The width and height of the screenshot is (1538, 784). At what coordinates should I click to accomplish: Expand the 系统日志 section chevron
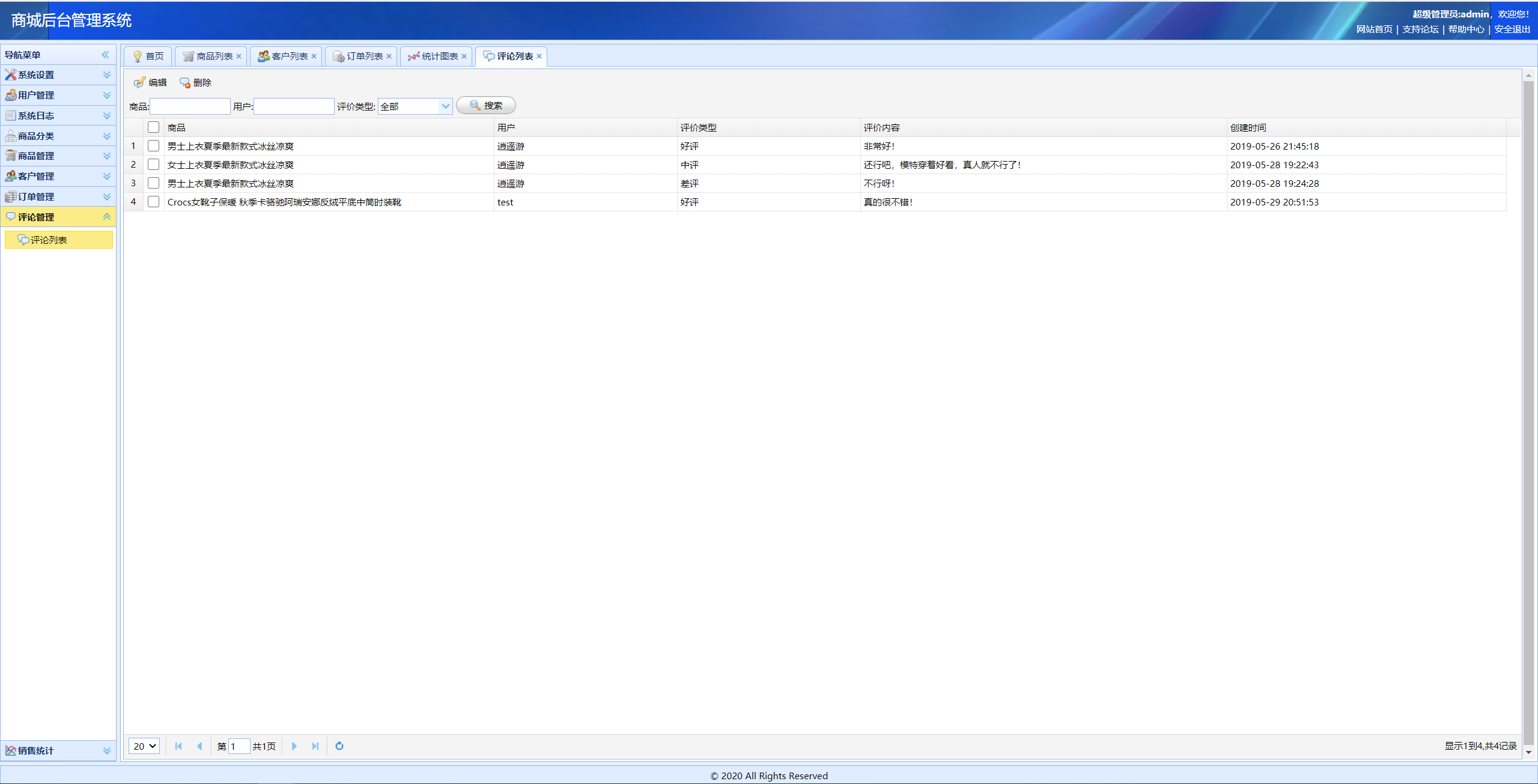[x=107, y=115]
